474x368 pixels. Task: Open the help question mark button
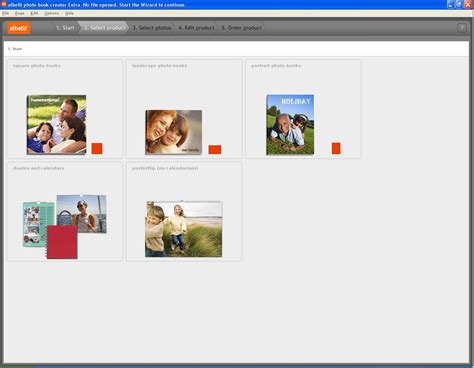[462, 28]
